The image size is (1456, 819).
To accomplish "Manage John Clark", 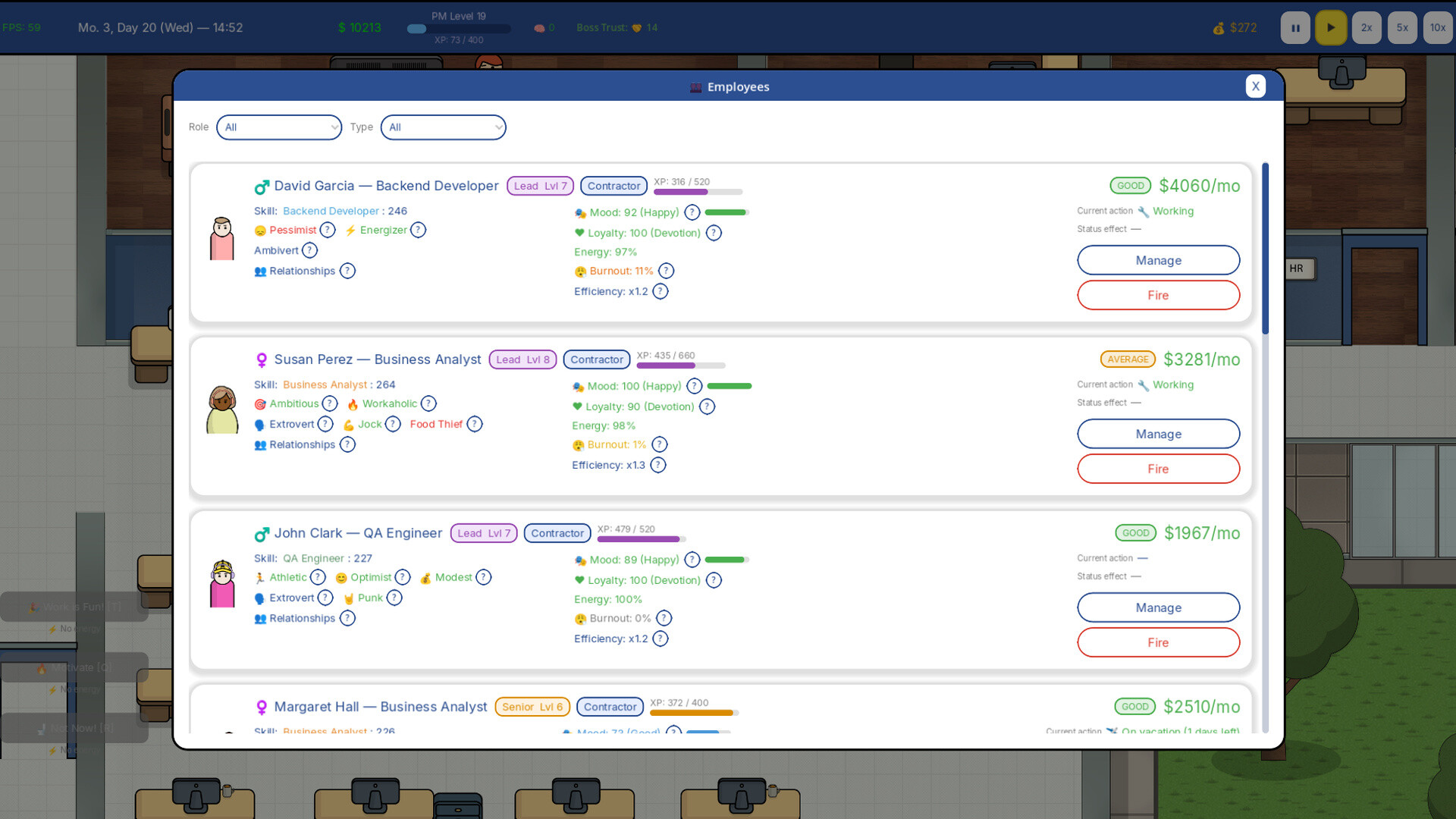I will click(x=1158, y=607).
